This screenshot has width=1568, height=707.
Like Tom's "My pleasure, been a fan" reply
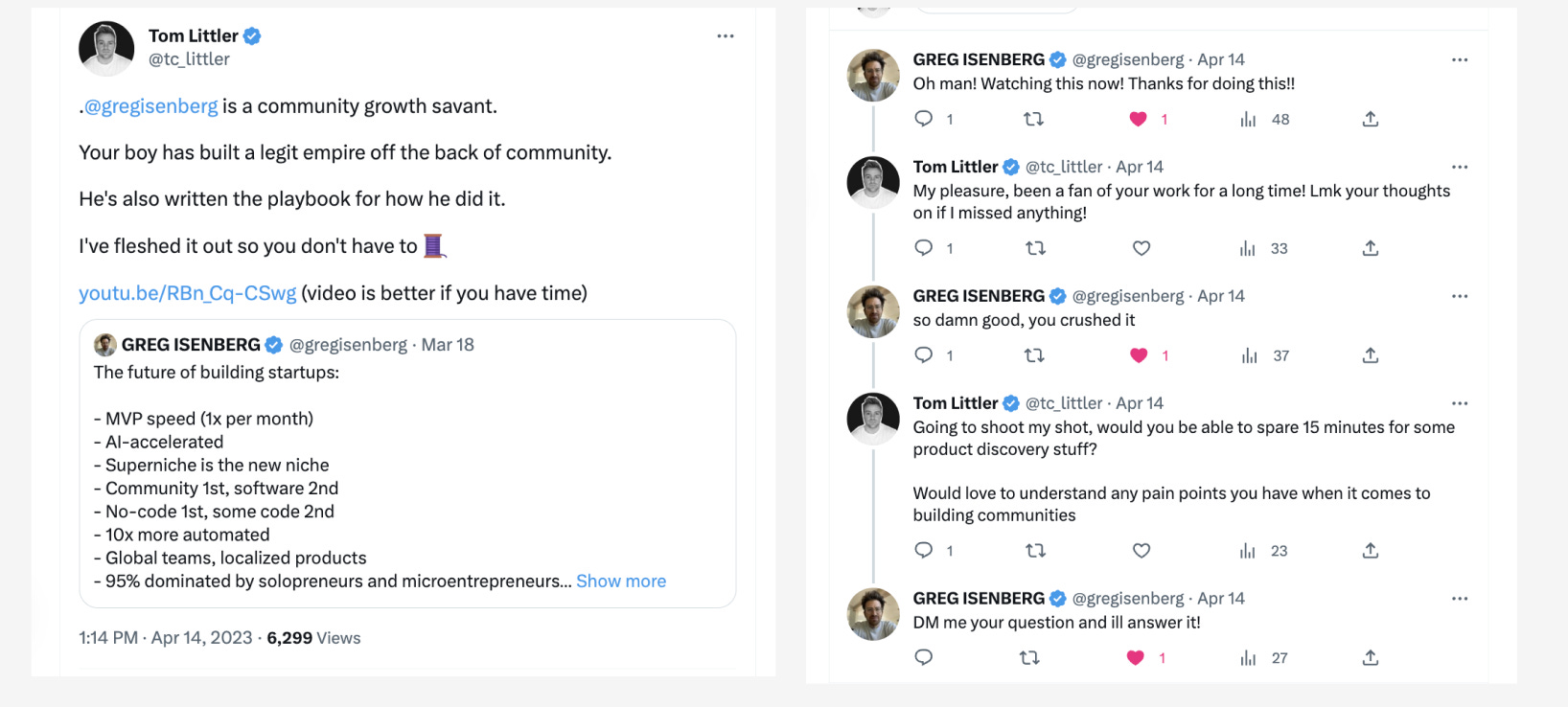pyautogui.click(x=1141, y=248)
